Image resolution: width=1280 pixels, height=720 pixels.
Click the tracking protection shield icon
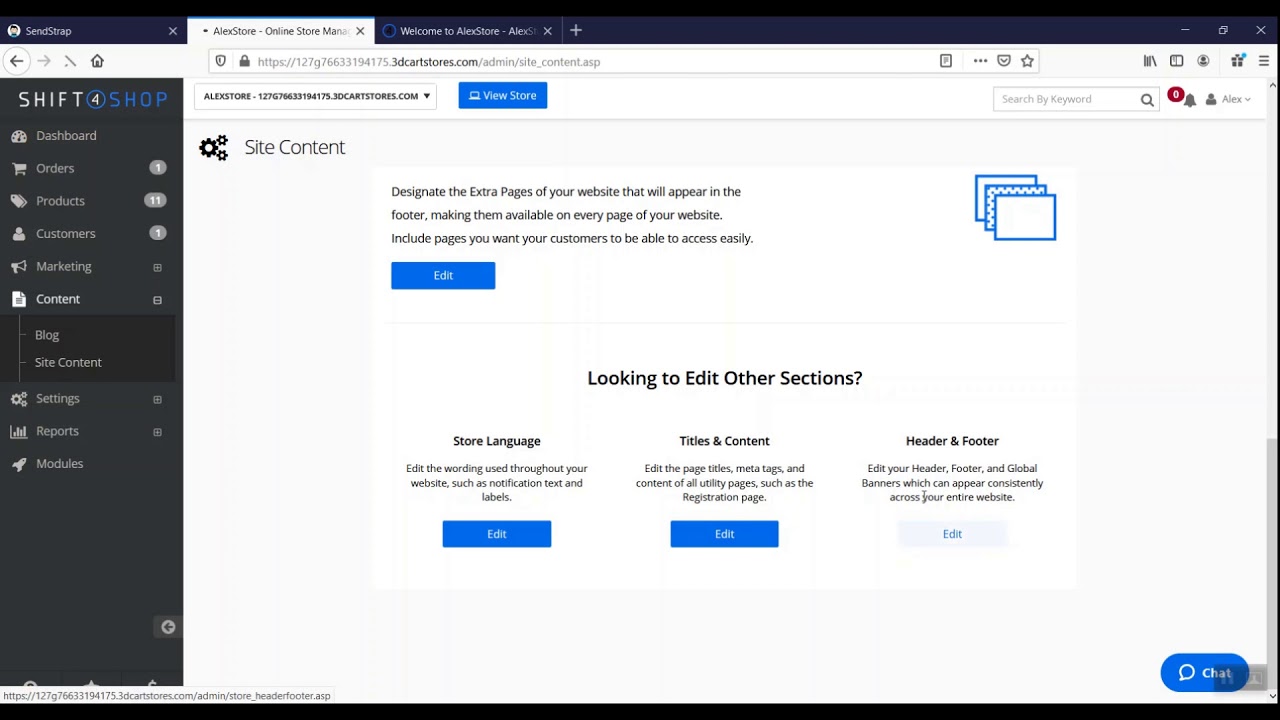pos(221,61)
